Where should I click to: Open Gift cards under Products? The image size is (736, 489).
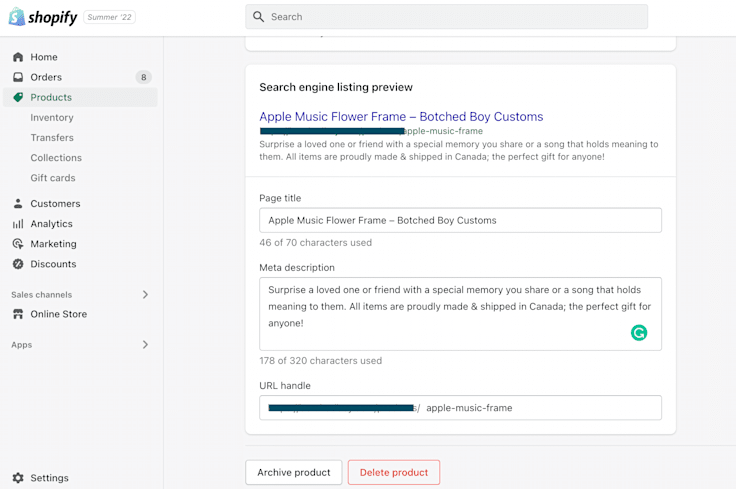click(53, 178)
